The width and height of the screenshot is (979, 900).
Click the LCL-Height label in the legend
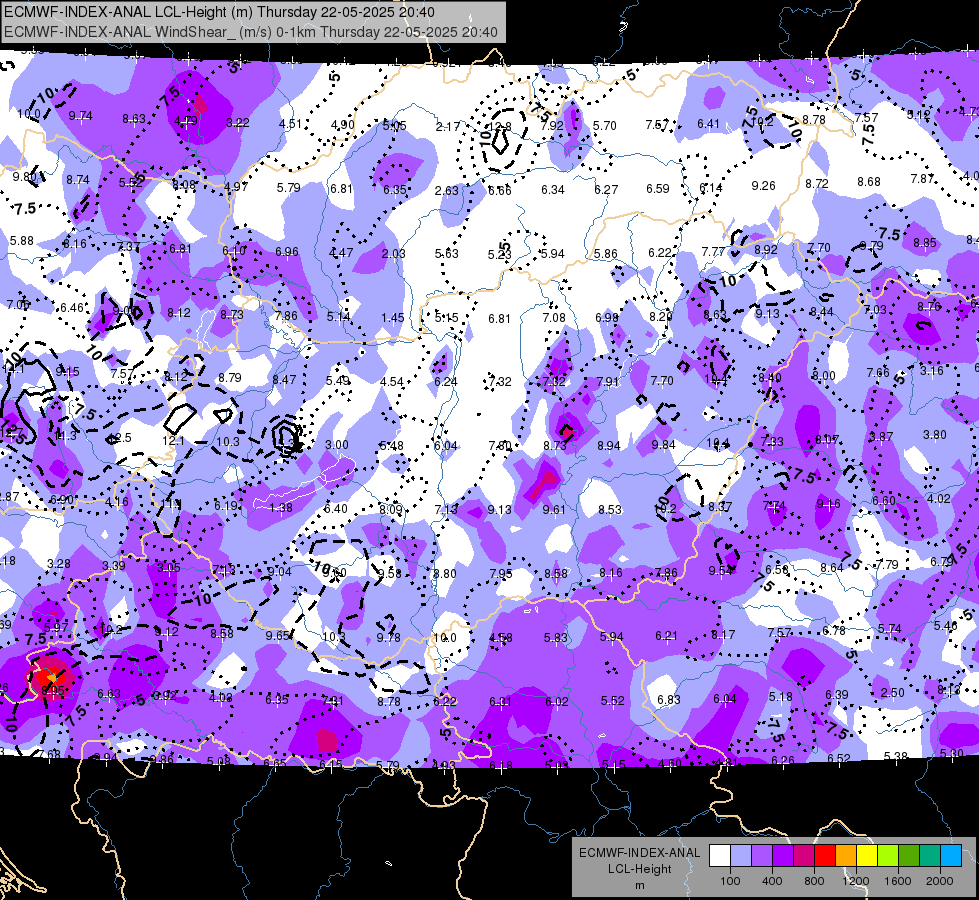click(x=639, y=869)
